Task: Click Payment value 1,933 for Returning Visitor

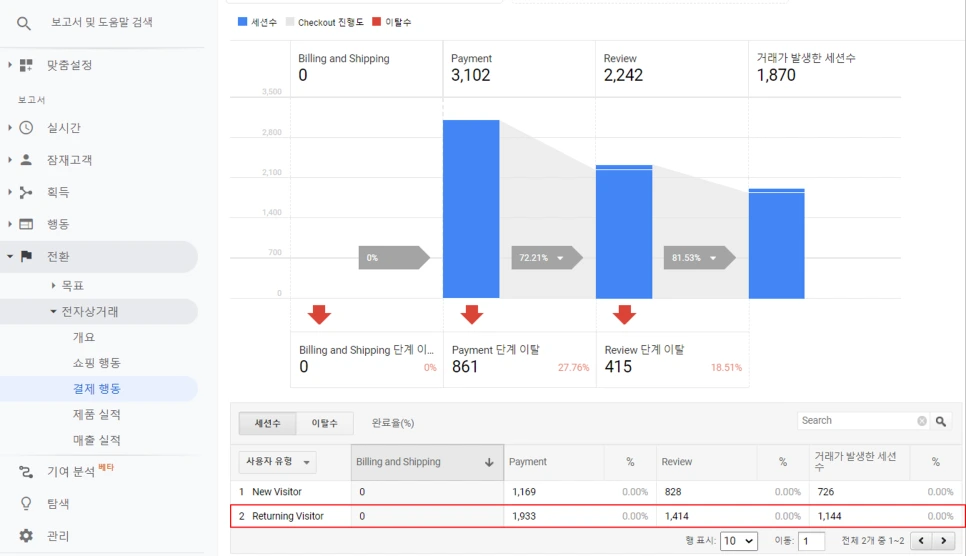Action: click(x=524, y=517)
